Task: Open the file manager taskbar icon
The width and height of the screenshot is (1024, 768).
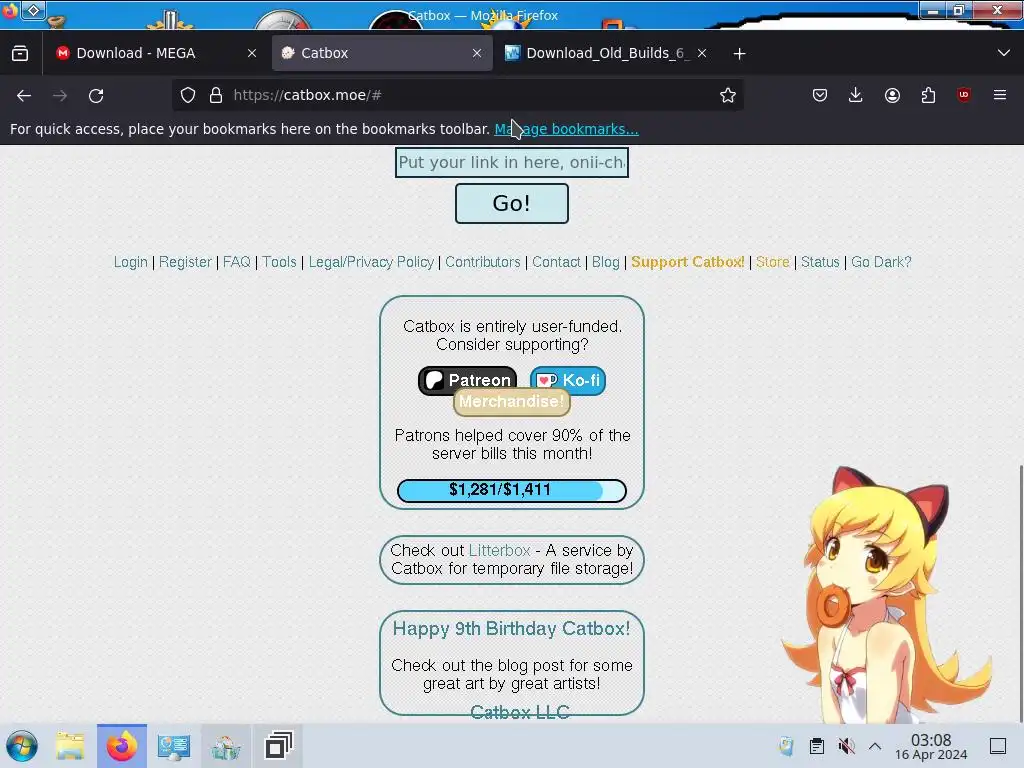Action: coord(70,746)
